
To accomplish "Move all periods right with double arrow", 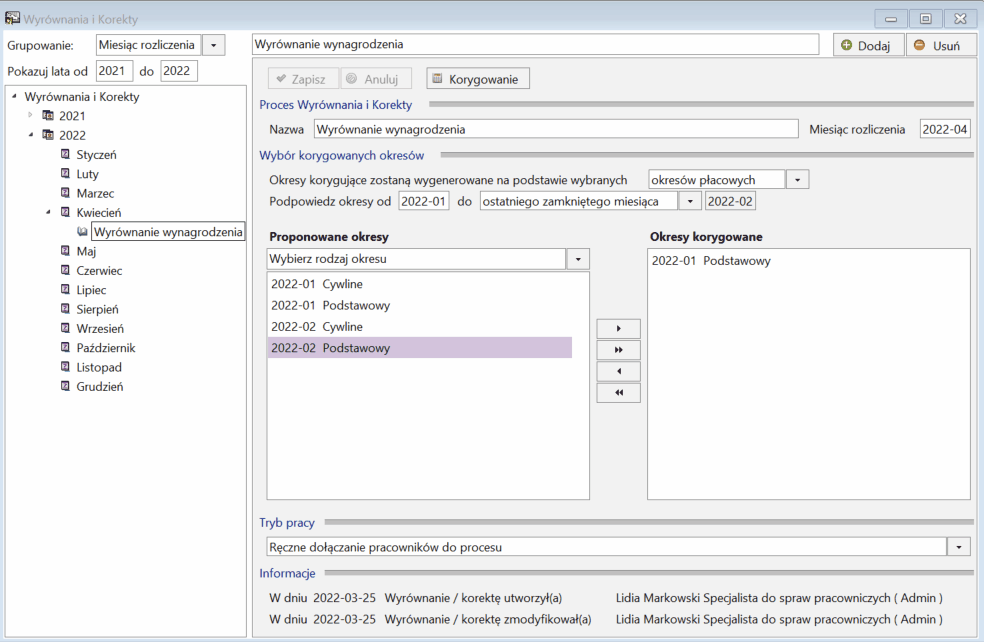I will (x=618, y=350).
